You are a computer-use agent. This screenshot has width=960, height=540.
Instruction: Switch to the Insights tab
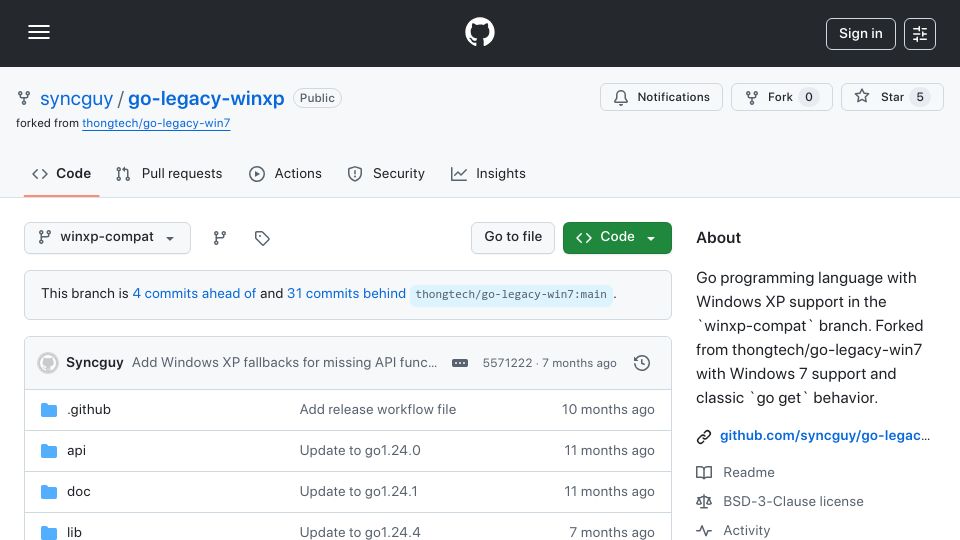489,174
